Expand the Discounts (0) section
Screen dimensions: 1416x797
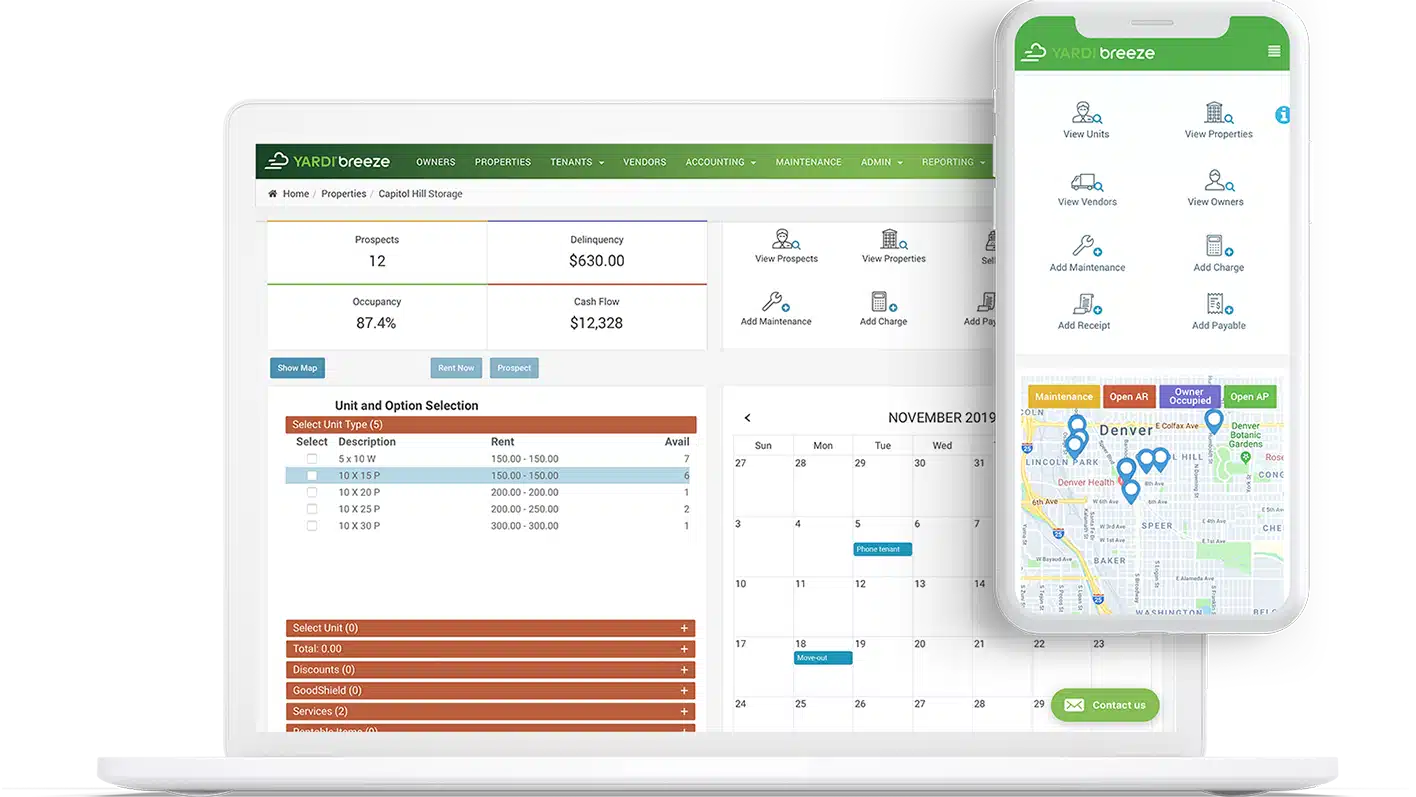tap(490, 670)
